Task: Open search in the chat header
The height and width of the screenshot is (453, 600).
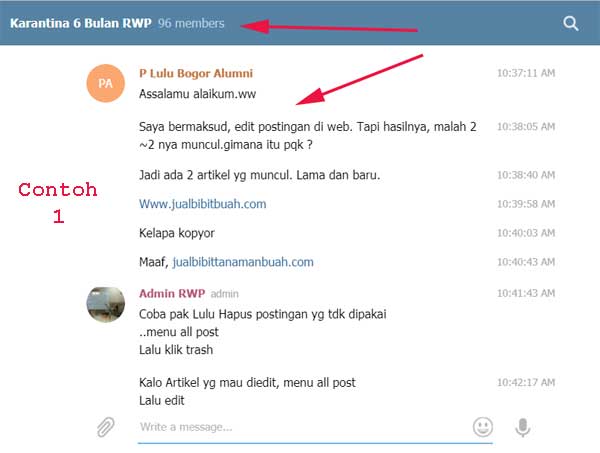Action: point(570,23)
